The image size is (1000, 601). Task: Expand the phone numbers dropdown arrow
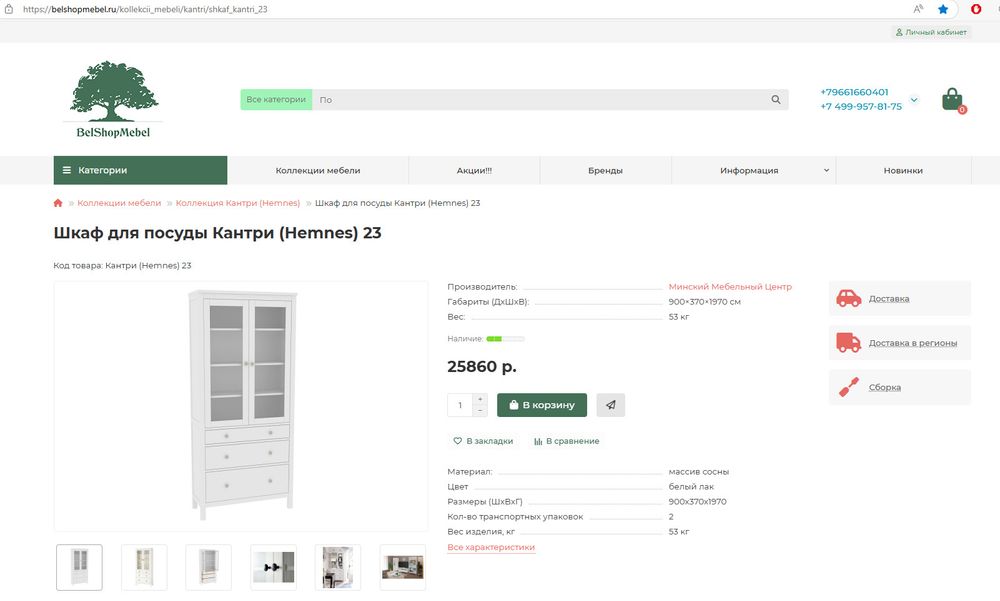click(913, 99)
